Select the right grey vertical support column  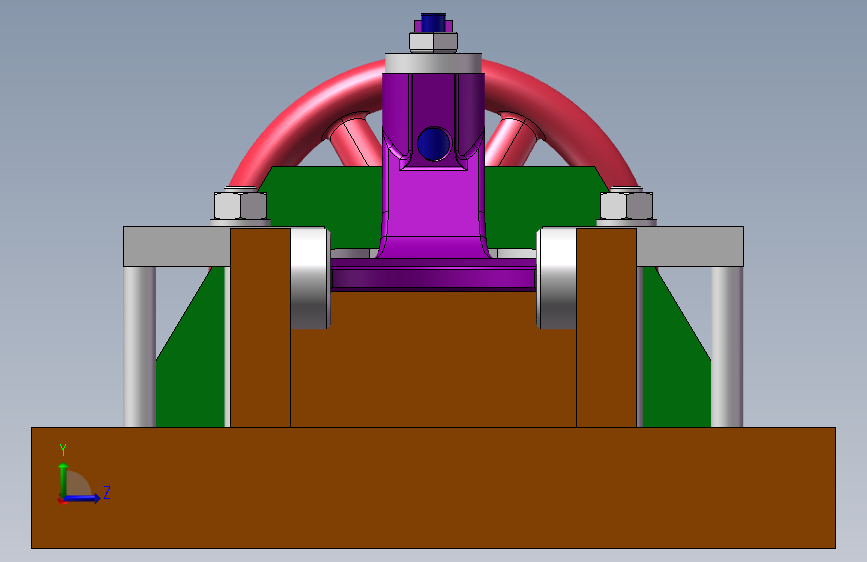727,346
